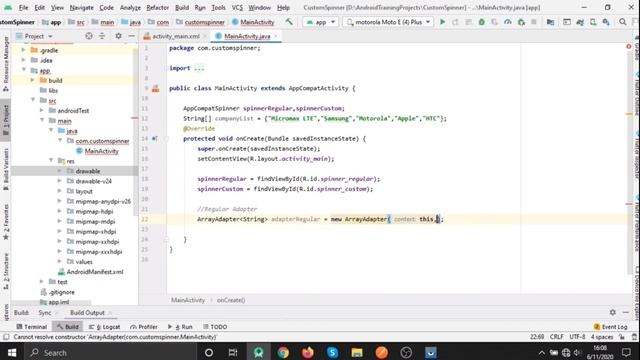Click the Windows taskbar Search box
Image resolution: width=640 pixels, height=360 pixels.
[110, 352]
